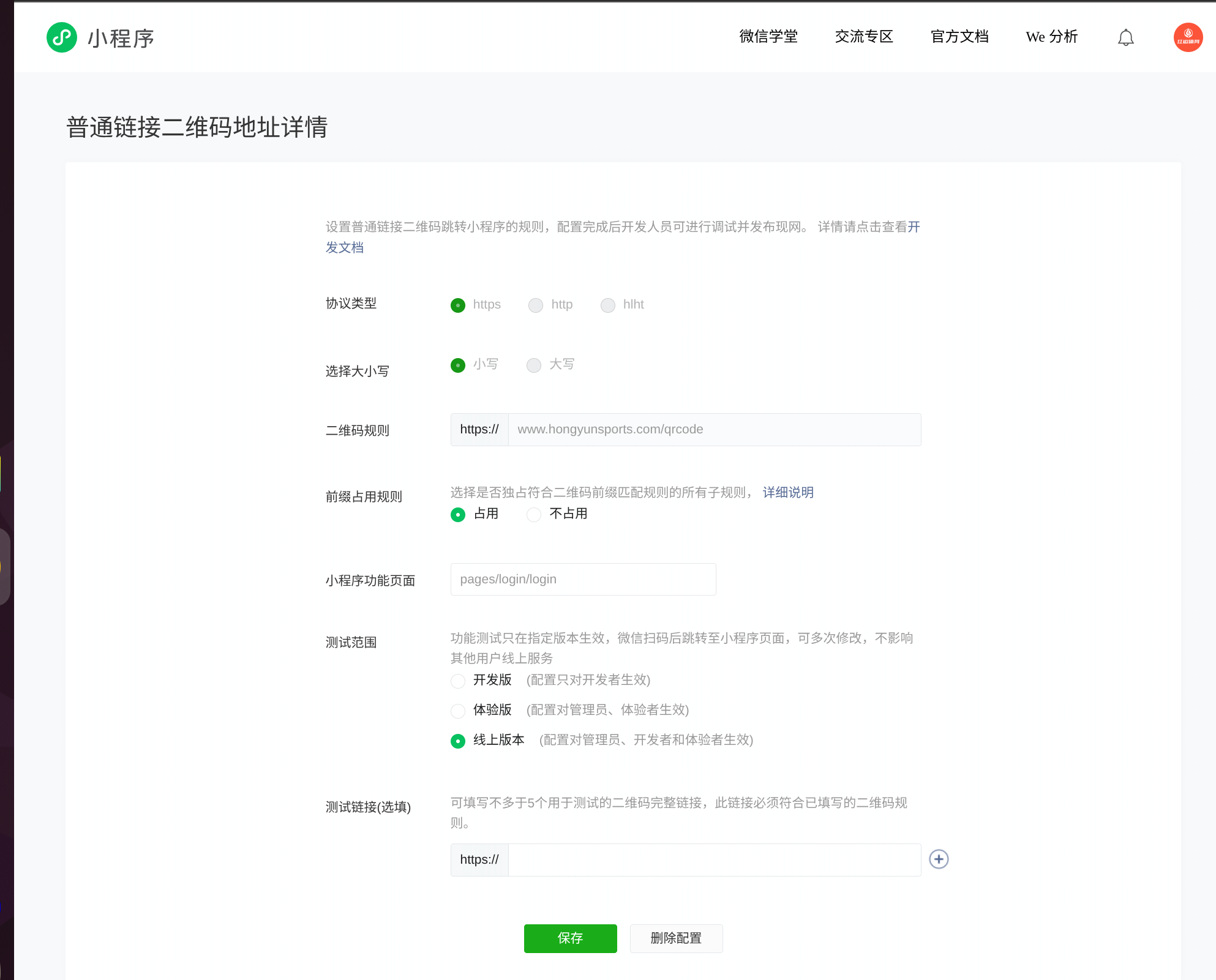Go to 交流专区 navigation item

(864, 37)
